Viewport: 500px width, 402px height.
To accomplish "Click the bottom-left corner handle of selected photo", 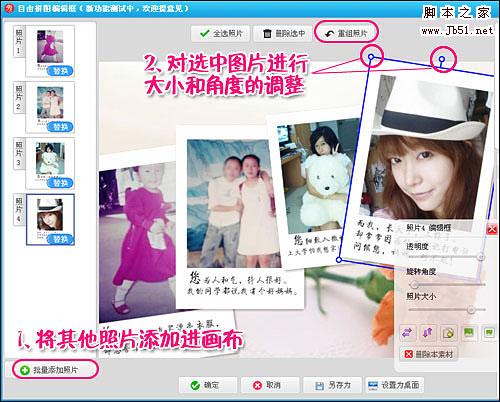I will [x=339, y=259].
